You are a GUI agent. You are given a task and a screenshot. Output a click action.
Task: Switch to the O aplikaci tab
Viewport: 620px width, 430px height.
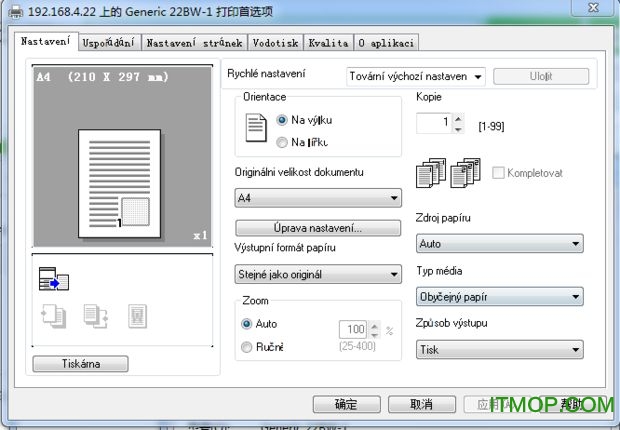point(386,43)
